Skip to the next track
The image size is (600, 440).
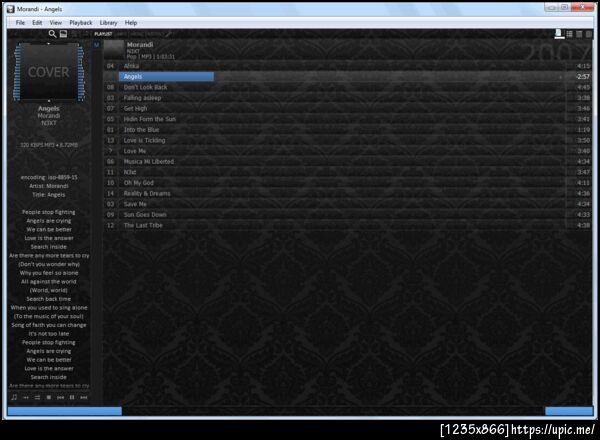pyautogui.click(x=83, y=398)
